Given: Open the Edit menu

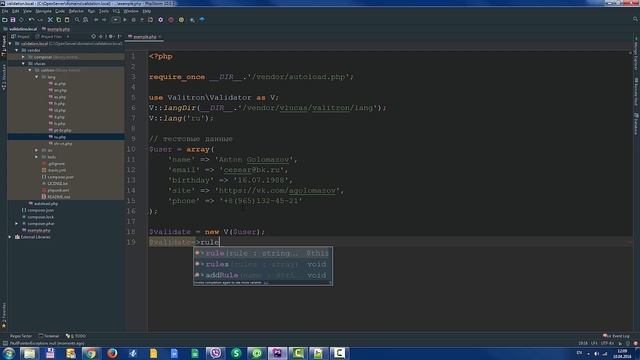Looking at the screenshot, I should (x=16, y=11).
